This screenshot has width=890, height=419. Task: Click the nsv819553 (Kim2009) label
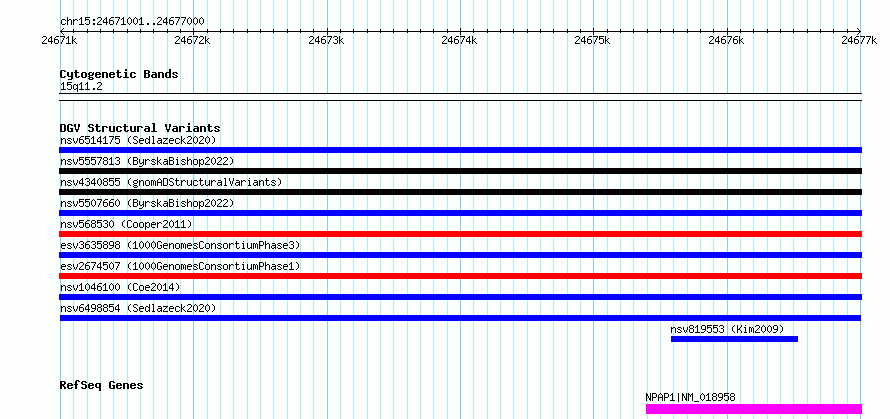727,329
